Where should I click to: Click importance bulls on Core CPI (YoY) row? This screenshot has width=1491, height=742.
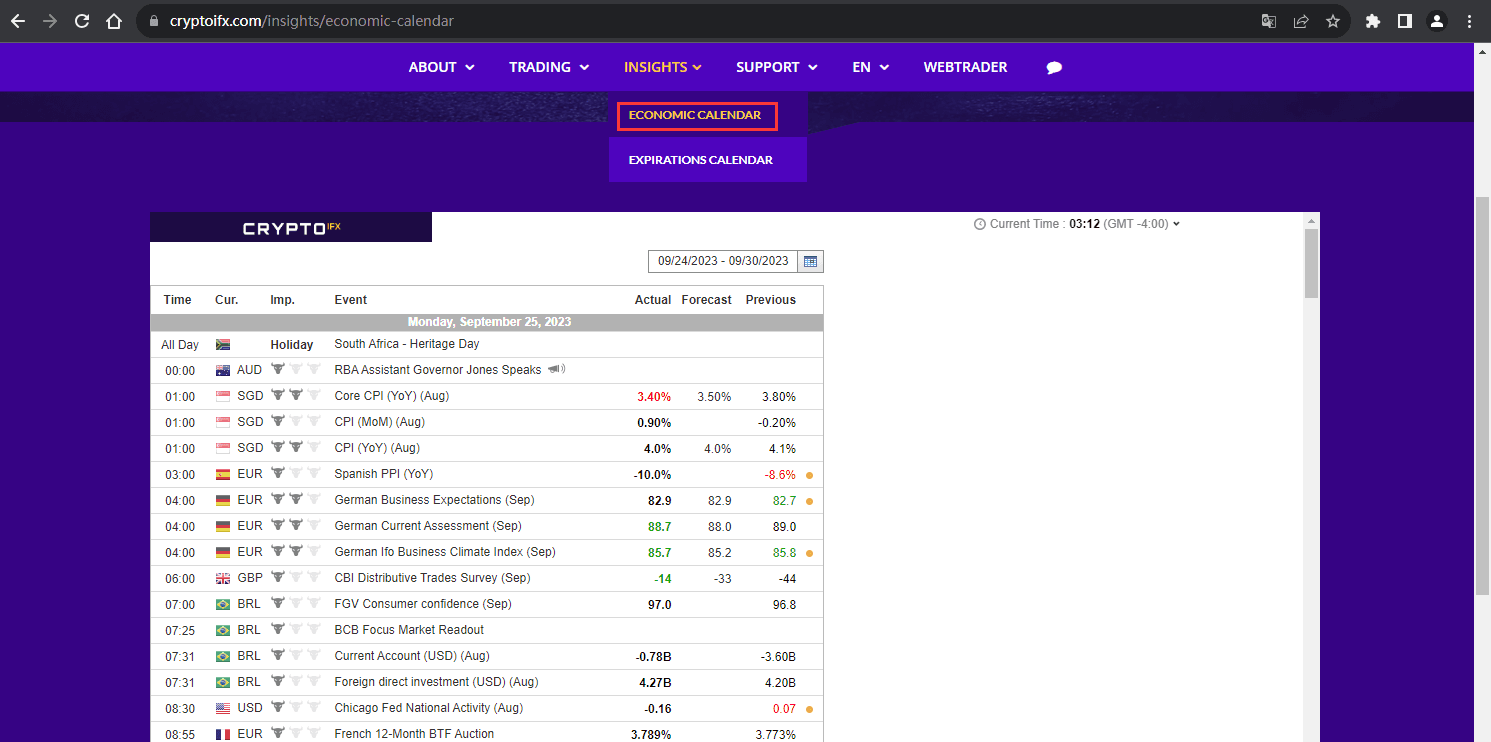pos(296,395)
